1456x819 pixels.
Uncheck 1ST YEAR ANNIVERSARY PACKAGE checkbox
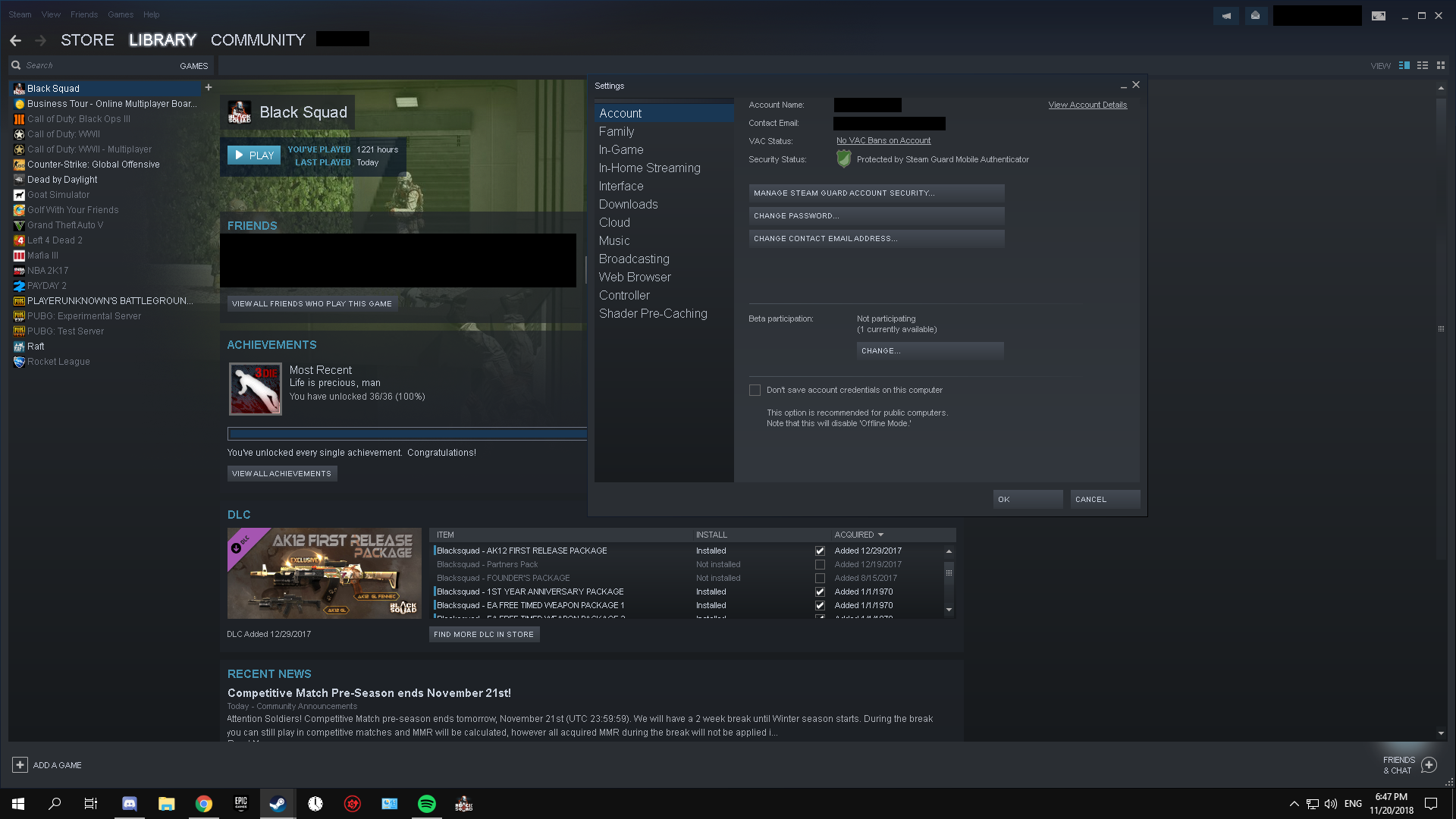[x=820, y=591]
